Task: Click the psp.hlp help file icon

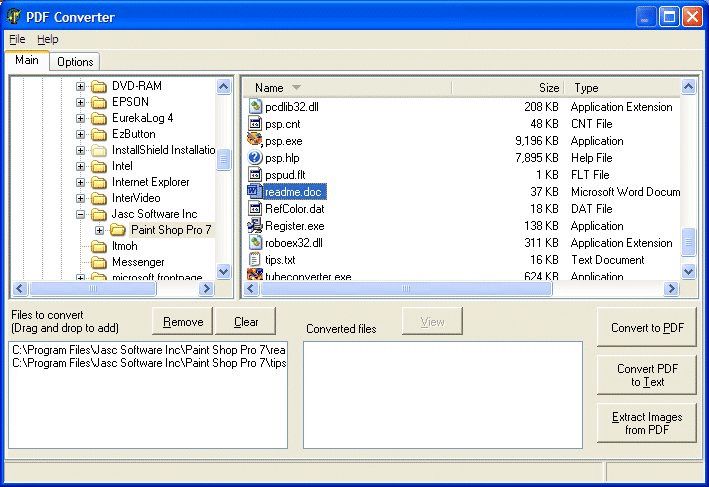Action: [255, 158]
